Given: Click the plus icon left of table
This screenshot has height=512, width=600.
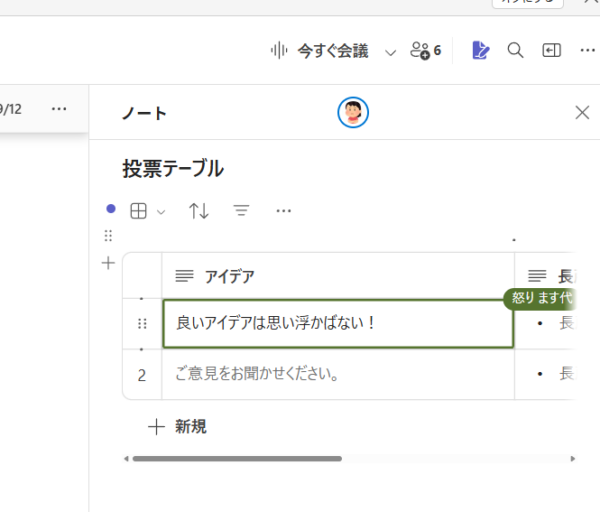Looking at the screenshot, I should click(x=109, y=263).
